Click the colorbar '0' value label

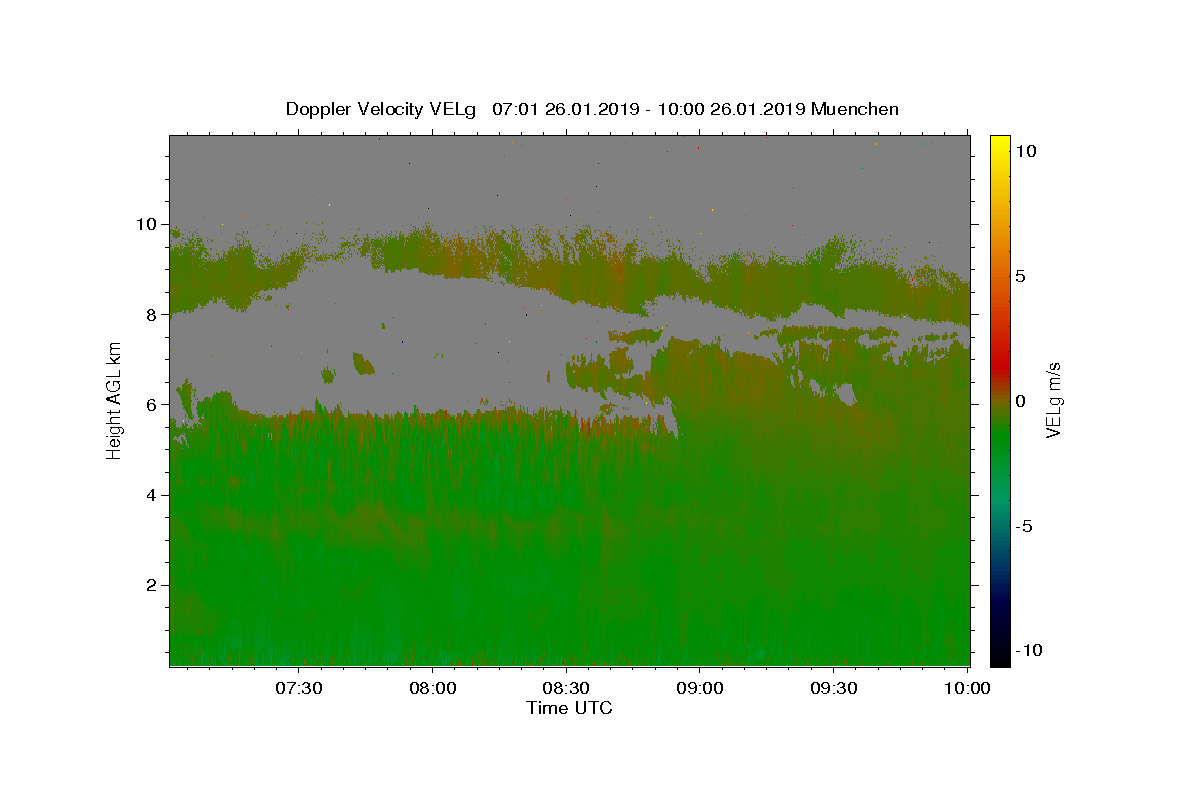click(1021, 401)
